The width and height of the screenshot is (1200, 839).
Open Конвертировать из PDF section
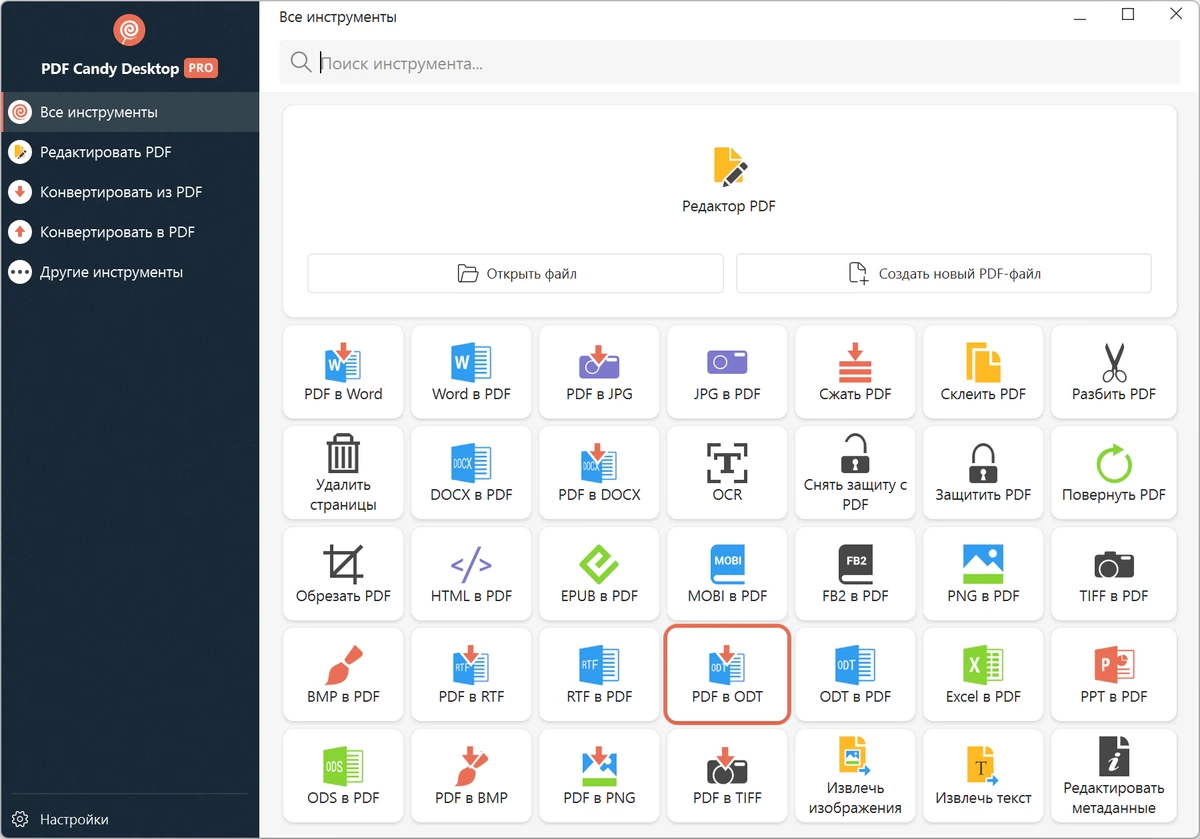pyautogui.click(x=130, y=192)
